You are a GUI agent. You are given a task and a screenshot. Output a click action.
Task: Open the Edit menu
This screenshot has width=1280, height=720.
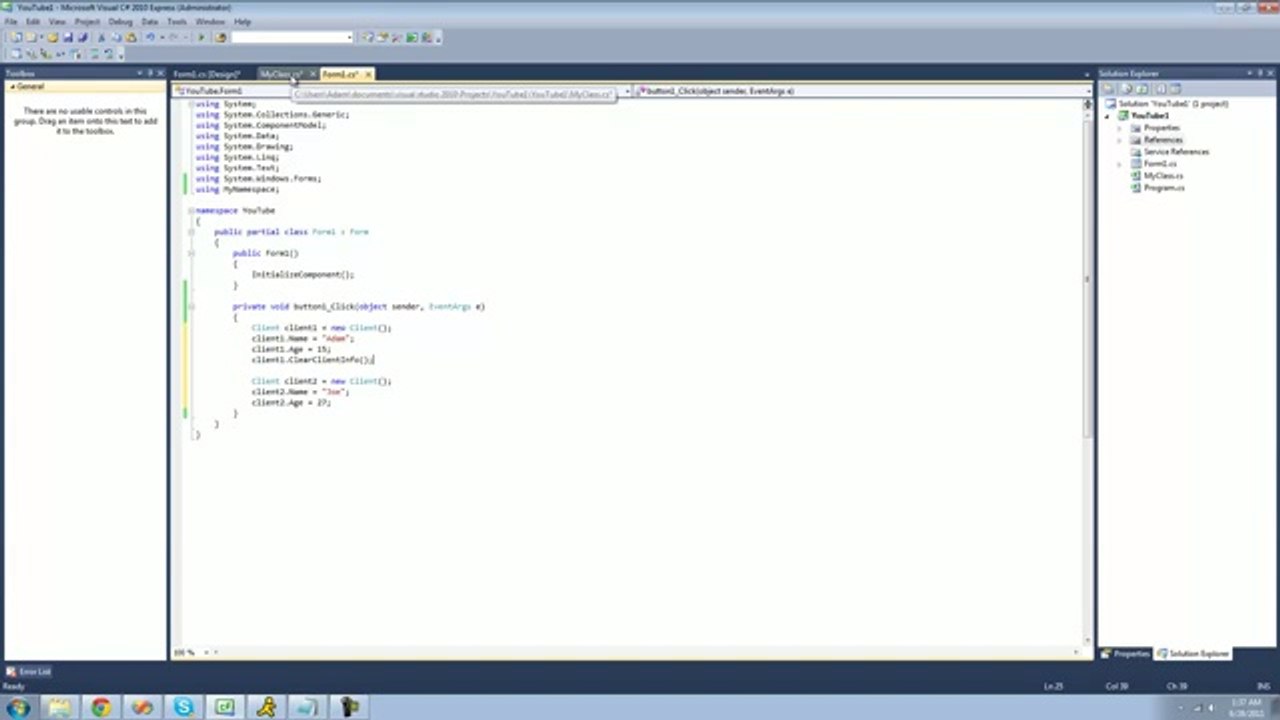pyautogui.click(x=33, y=21)
